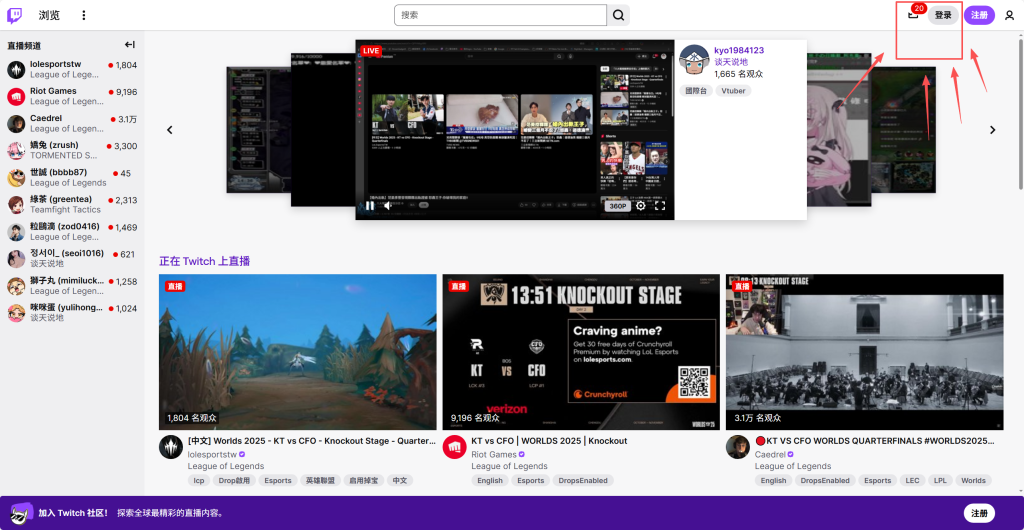
Task: Click the 浏览 browse tab
Action: click(49, 15)
